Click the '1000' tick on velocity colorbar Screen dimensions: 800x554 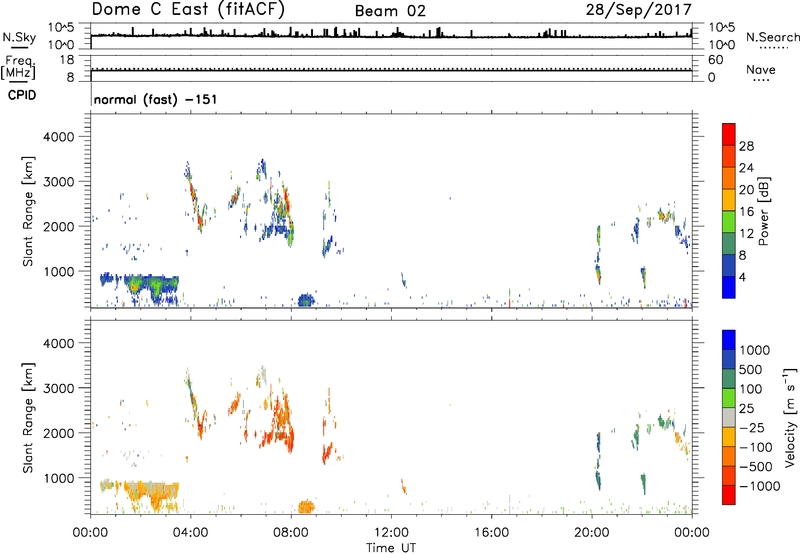point(755,350)
